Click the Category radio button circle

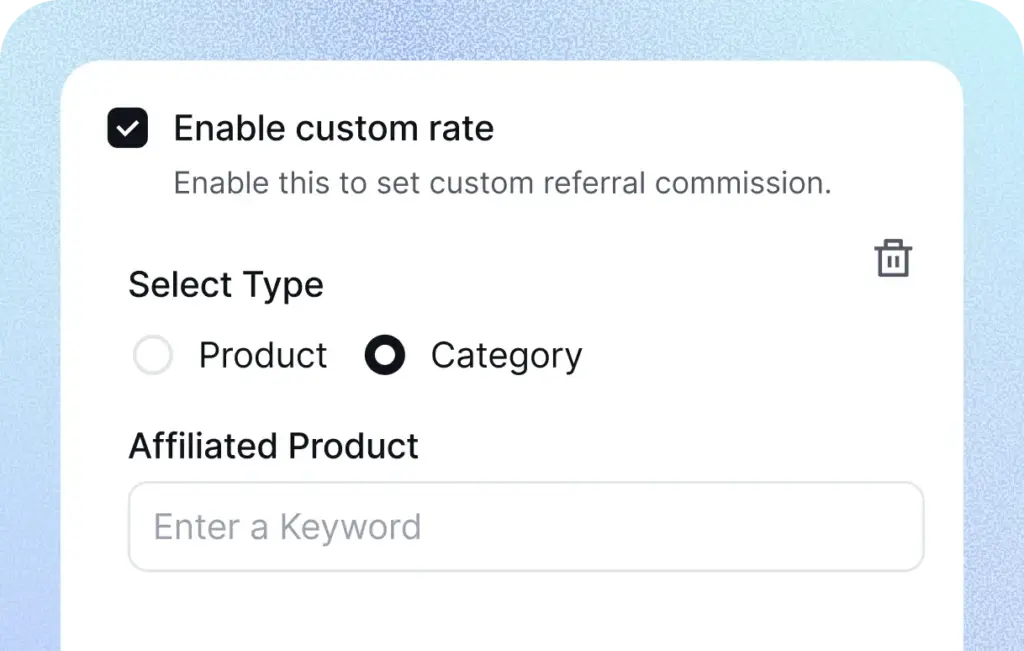coord(385,355)
